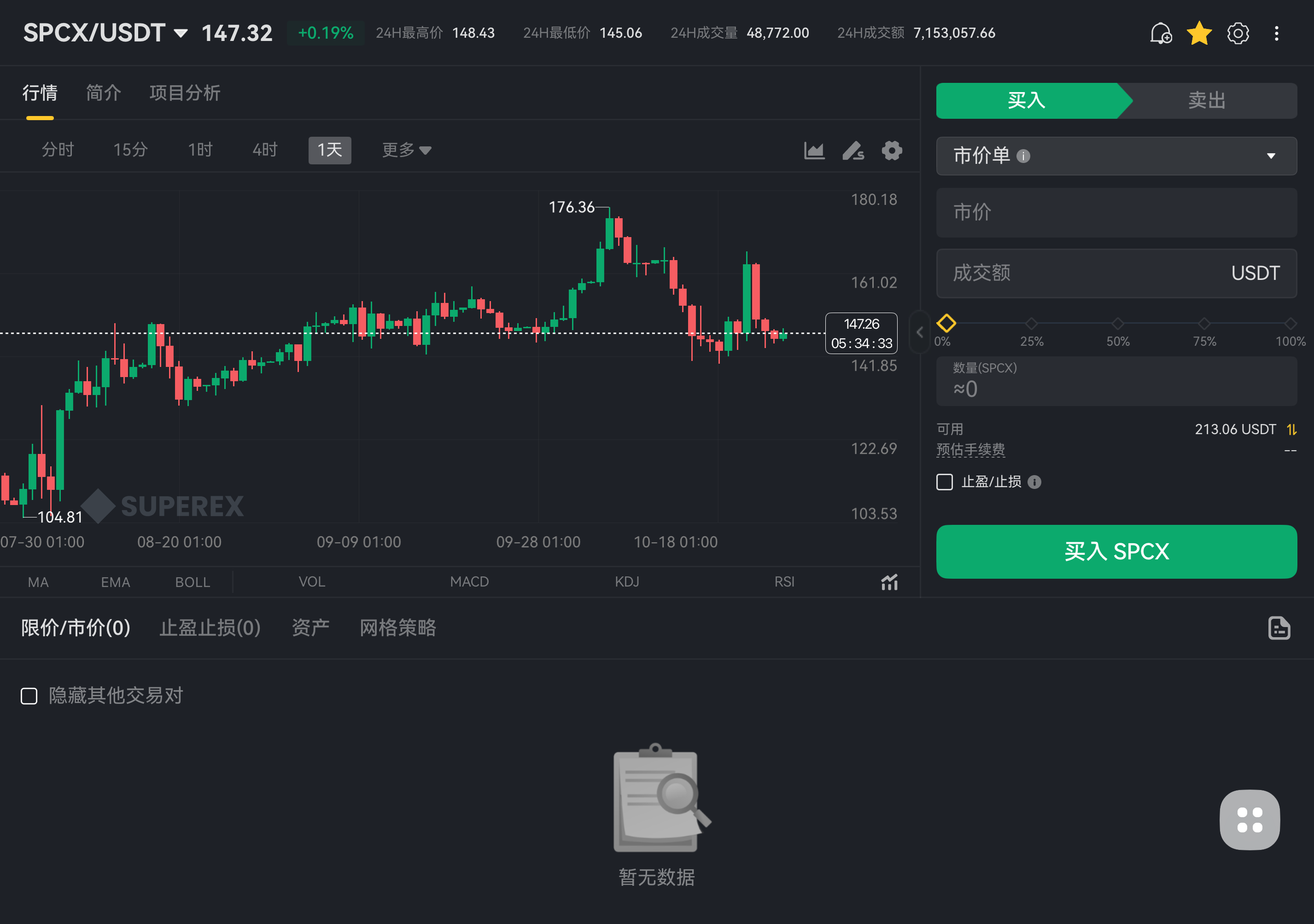Switch to the 行情 tab

tap(40, 93)
